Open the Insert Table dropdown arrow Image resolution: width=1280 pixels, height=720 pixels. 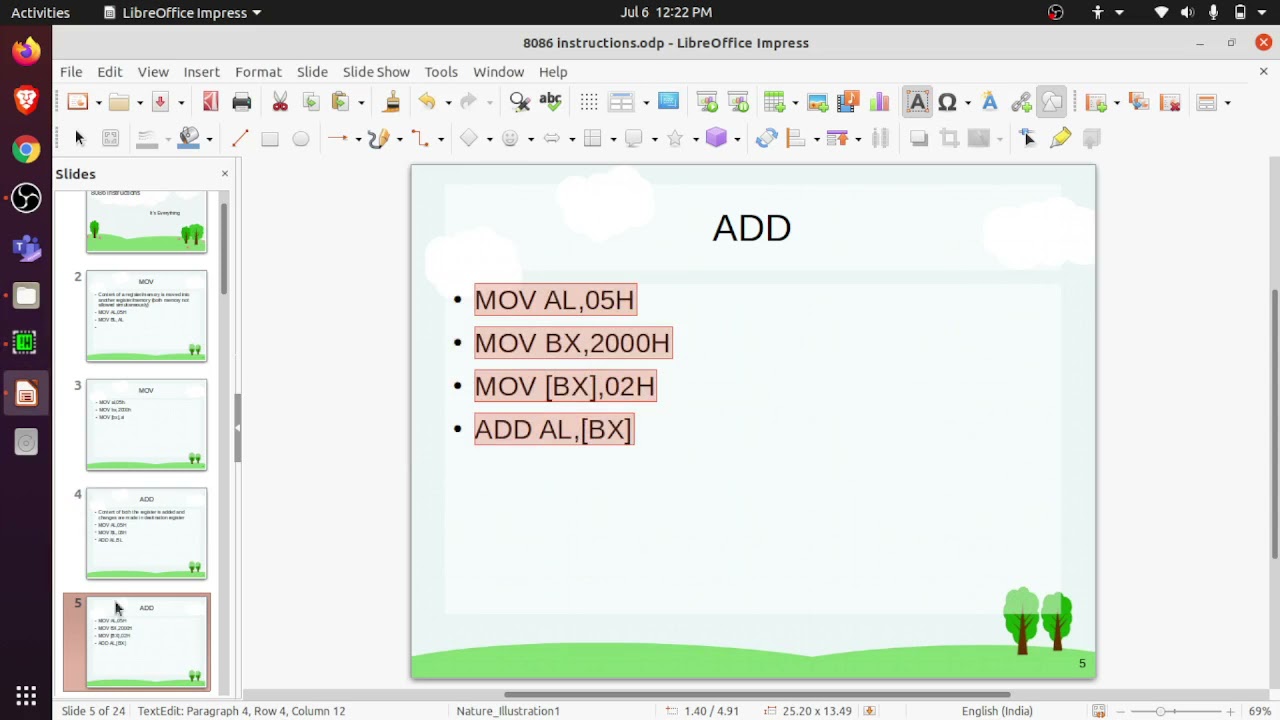(795, 102)
